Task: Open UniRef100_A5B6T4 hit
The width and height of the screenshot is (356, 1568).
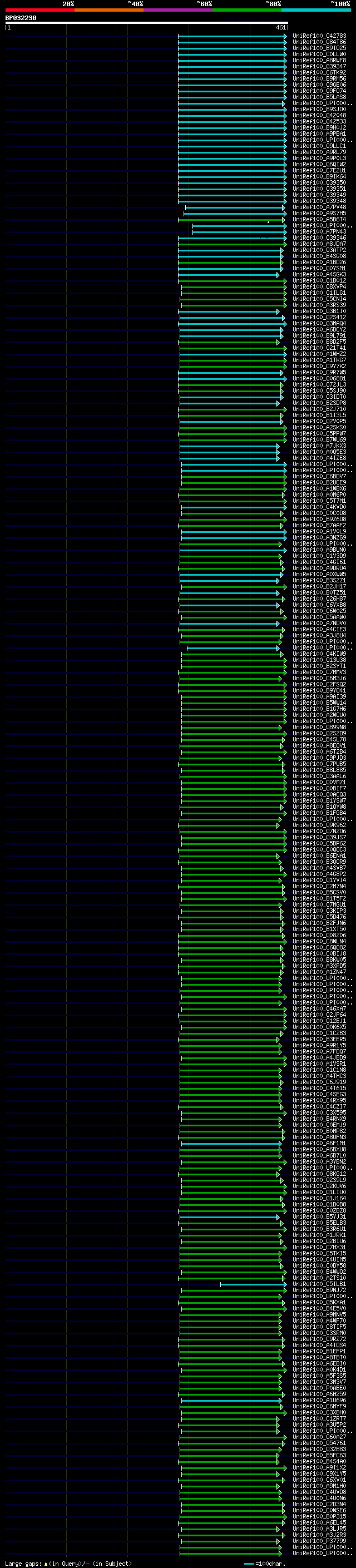Action: [x=319, y=220]
